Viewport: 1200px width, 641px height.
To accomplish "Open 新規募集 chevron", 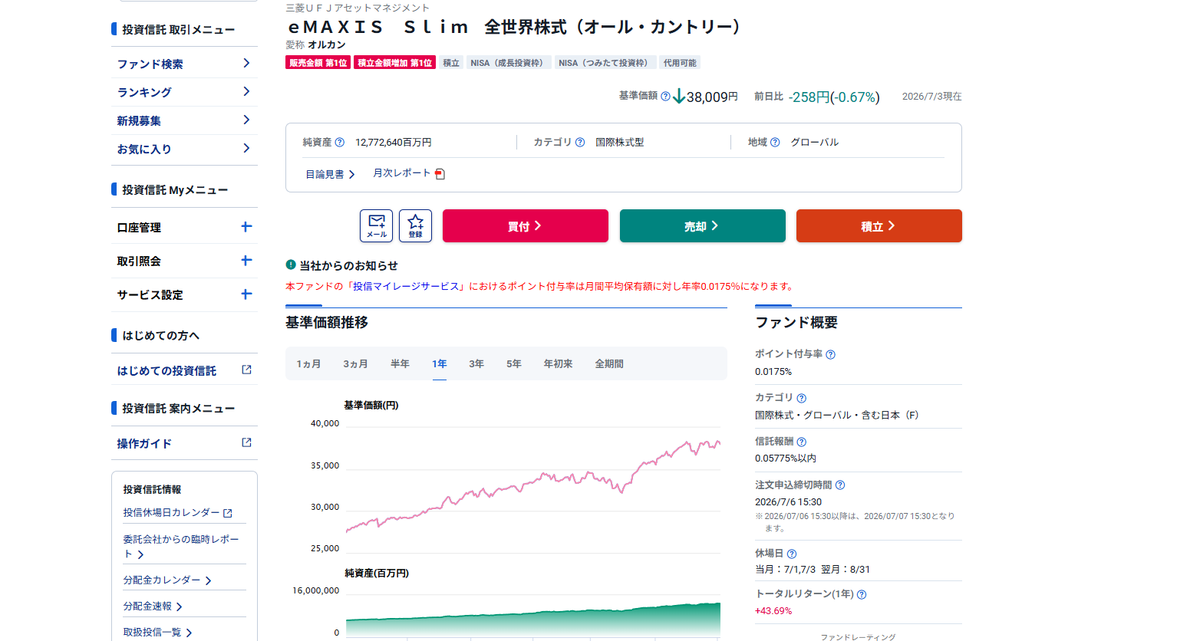I will [246, 120].
